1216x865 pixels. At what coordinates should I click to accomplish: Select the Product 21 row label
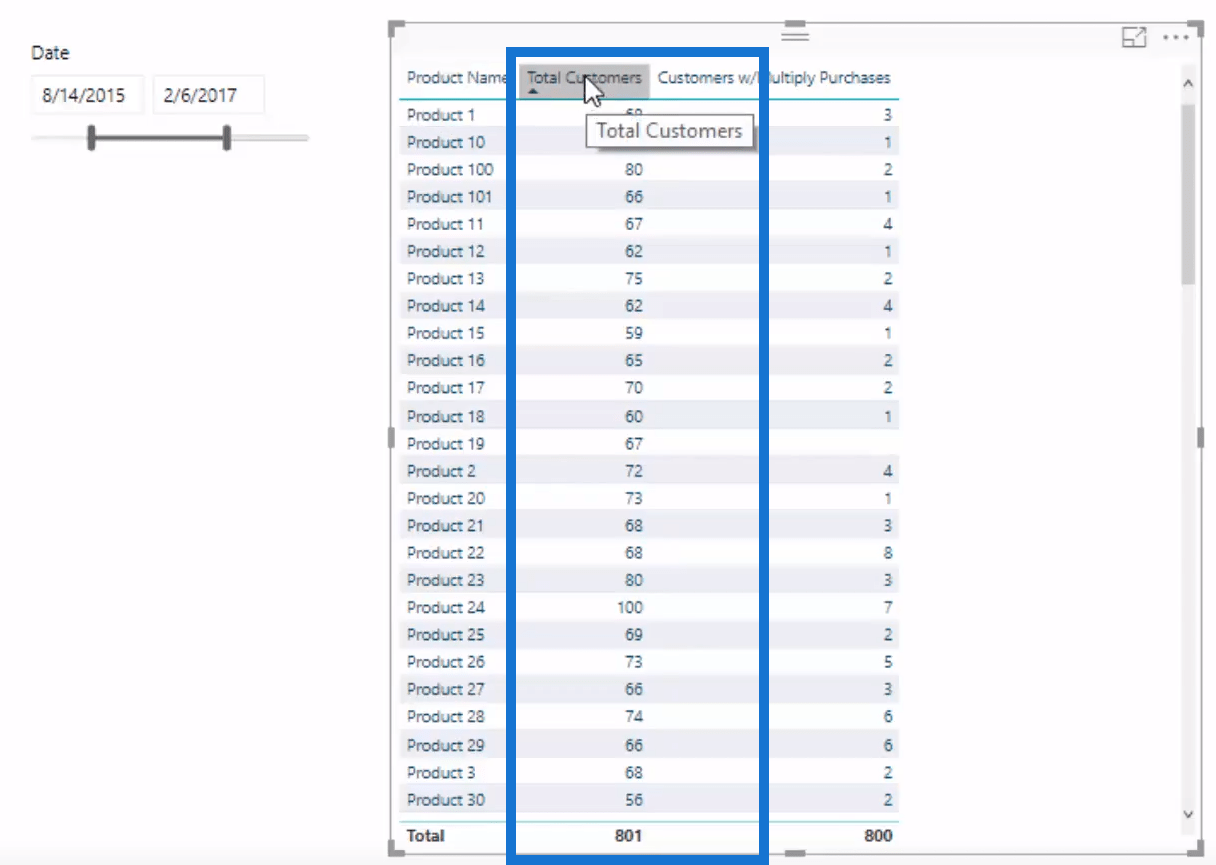point(446,526)
